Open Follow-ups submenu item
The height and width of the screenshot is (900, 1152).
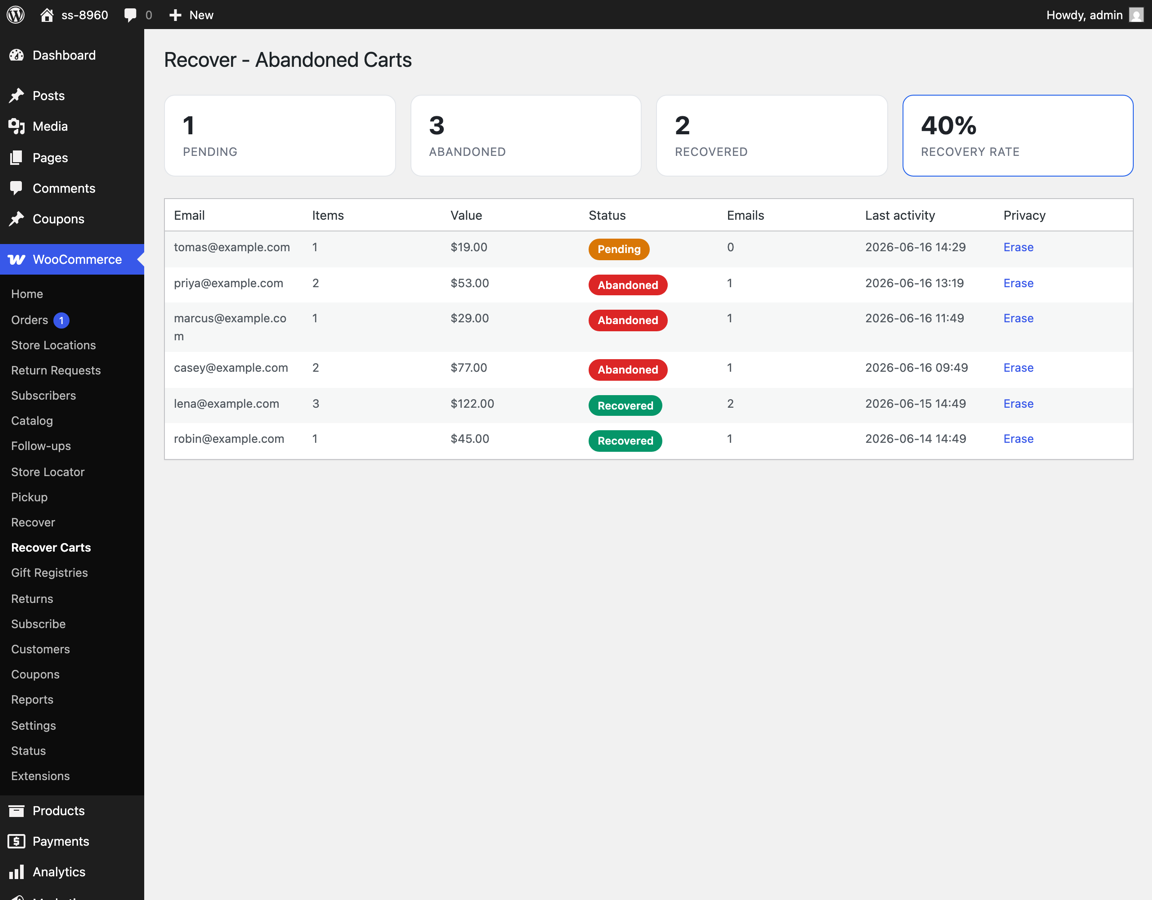(41, 446)
